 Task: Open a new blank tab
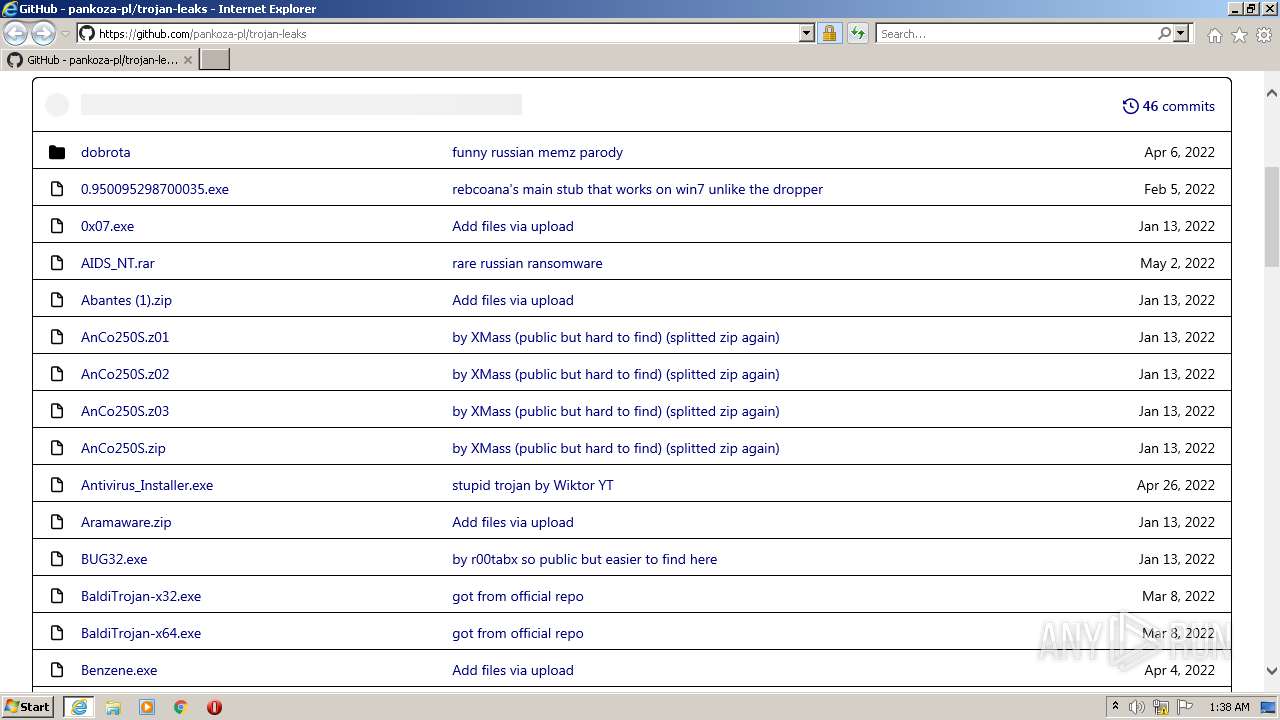tap(215, 60)
